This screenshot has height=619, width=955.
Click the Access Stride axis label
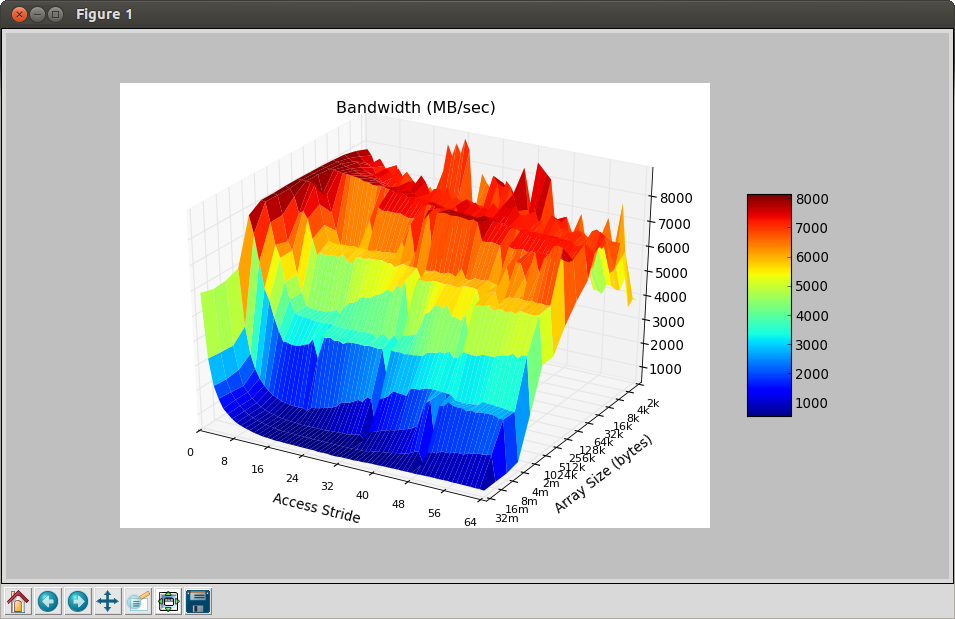[316, 509]
